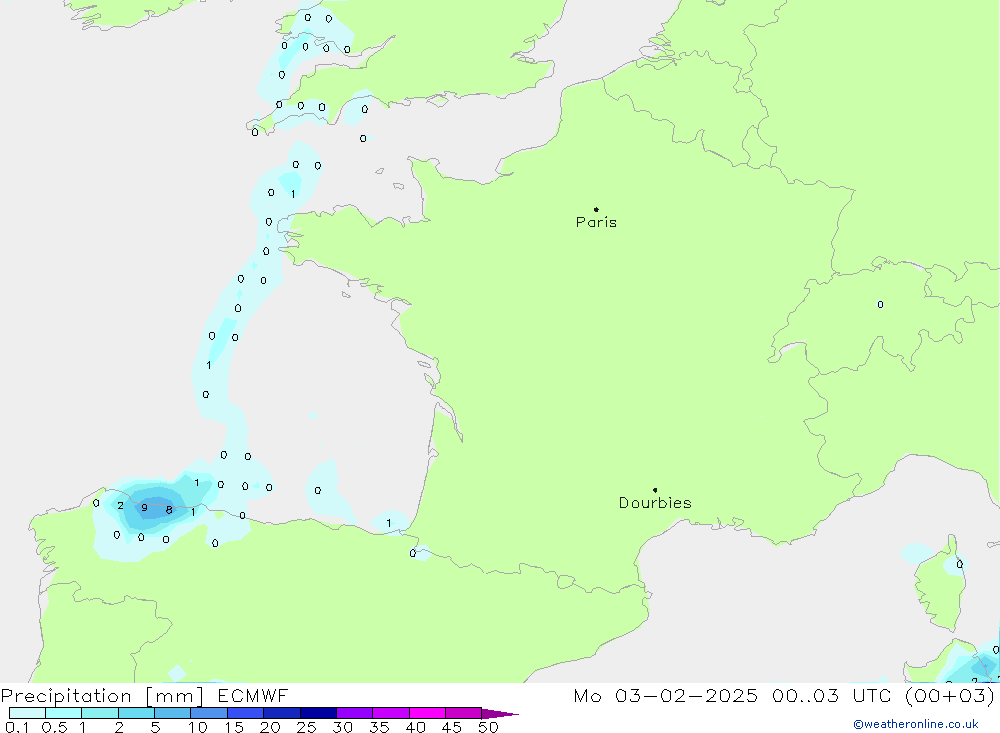Pick the 10–15 mm legend swatch
Viewport: 1000px width, 733px height.
point(209,713)
